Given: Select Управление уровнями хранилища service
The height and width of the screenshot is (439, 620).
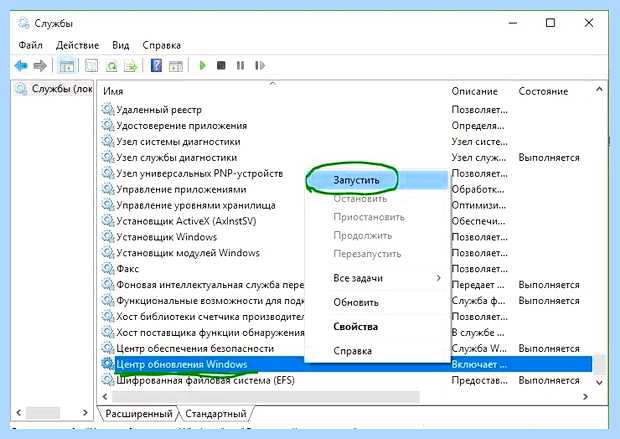Looking at the screenshot, I should click(x=196, y=205).
